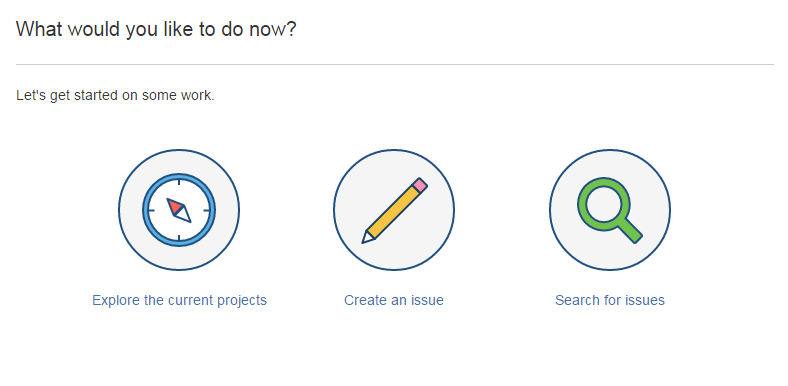Image resolution: width=788 pixels, height=386 pixels.
Task: Click the white compass needle half
Action: pyautogui.click(x=184, y=216)
